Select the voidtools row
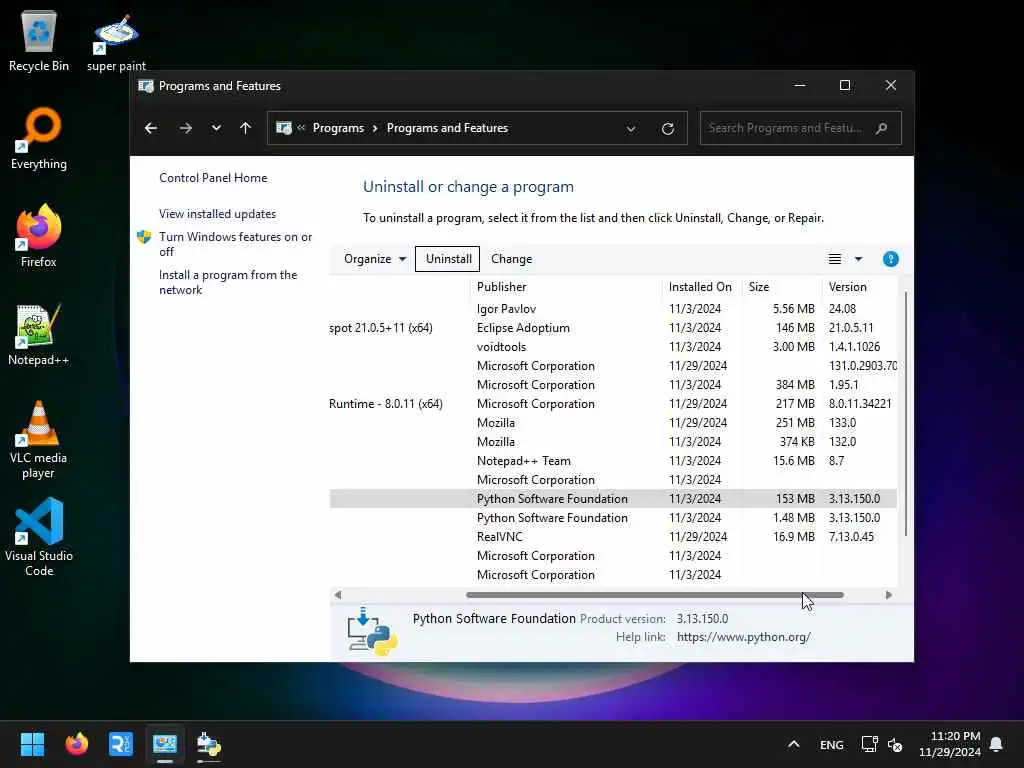The width and height of the screenshot is (1024, 768). coord(613,346)
